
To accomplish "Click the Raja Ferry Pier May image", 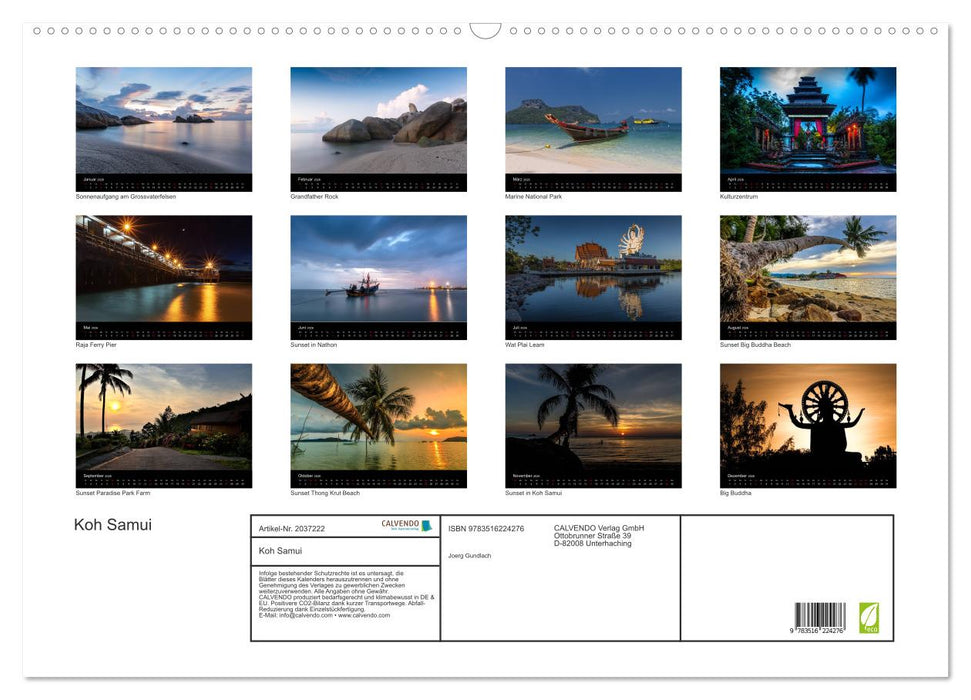I will tap(164, 270).
